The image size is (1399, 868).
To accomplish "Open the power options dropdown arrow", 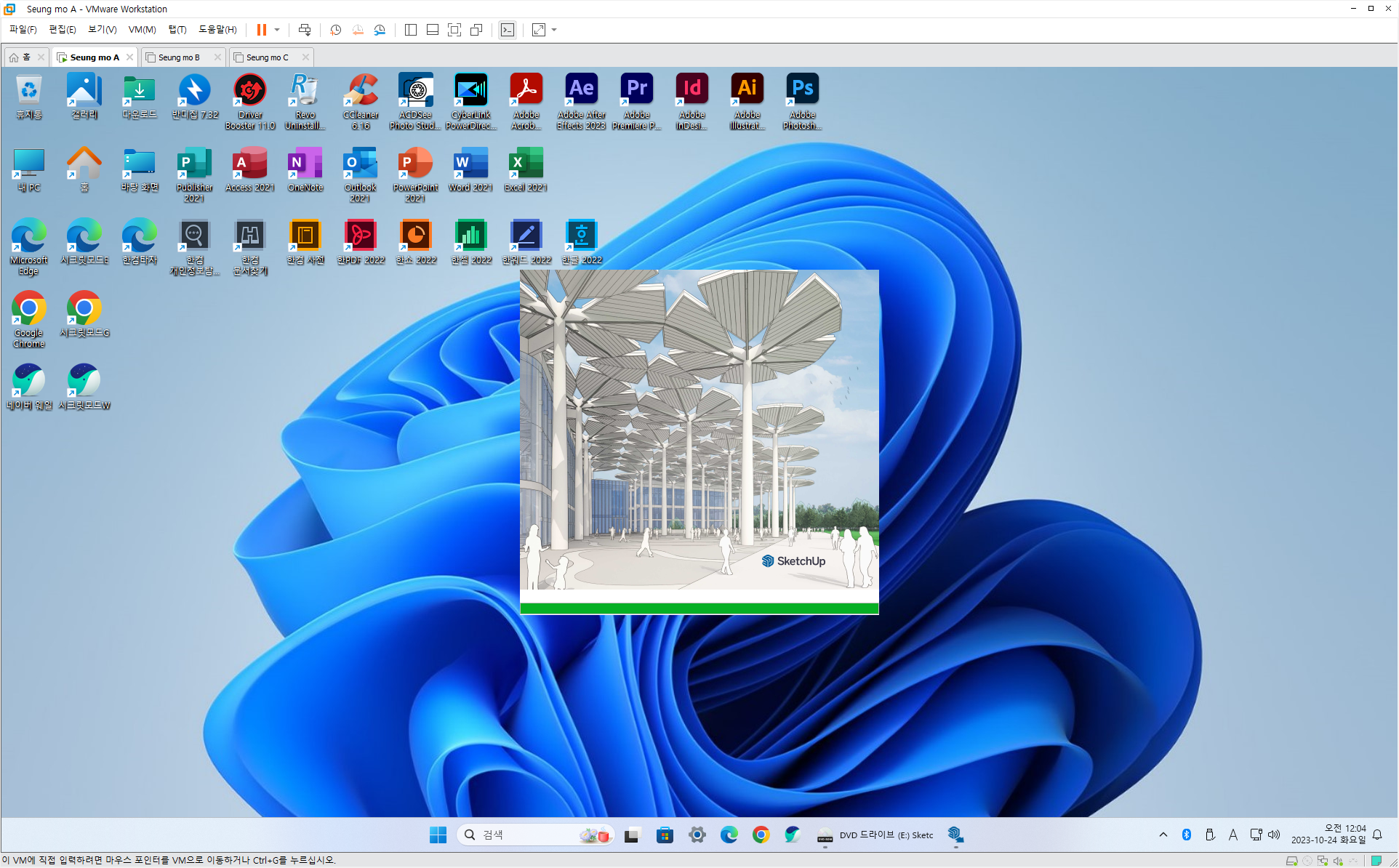I will [277, 30].
